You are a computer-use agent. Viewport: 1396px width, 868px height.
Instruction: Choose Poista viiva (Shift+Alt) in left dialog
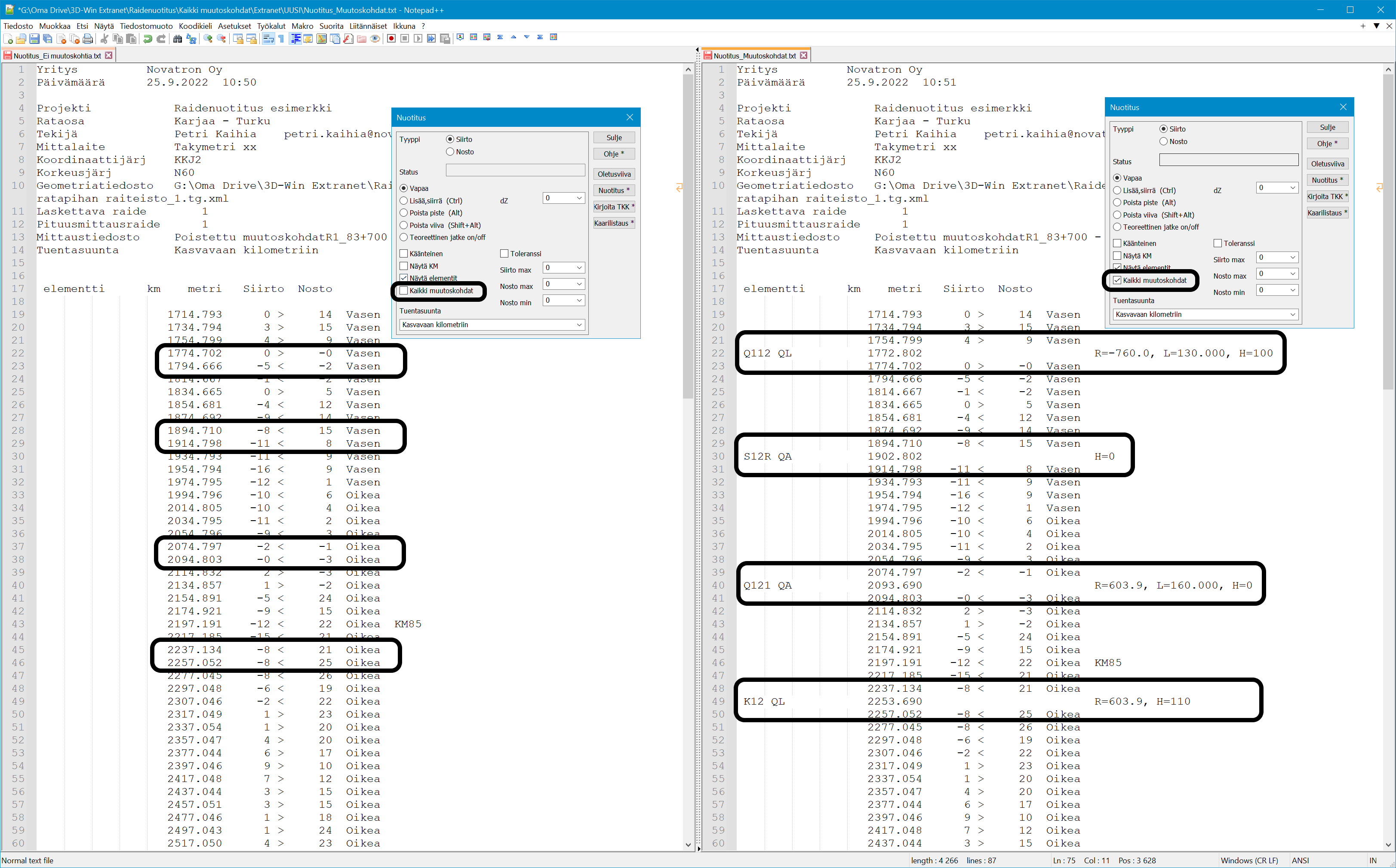point(404,225)
